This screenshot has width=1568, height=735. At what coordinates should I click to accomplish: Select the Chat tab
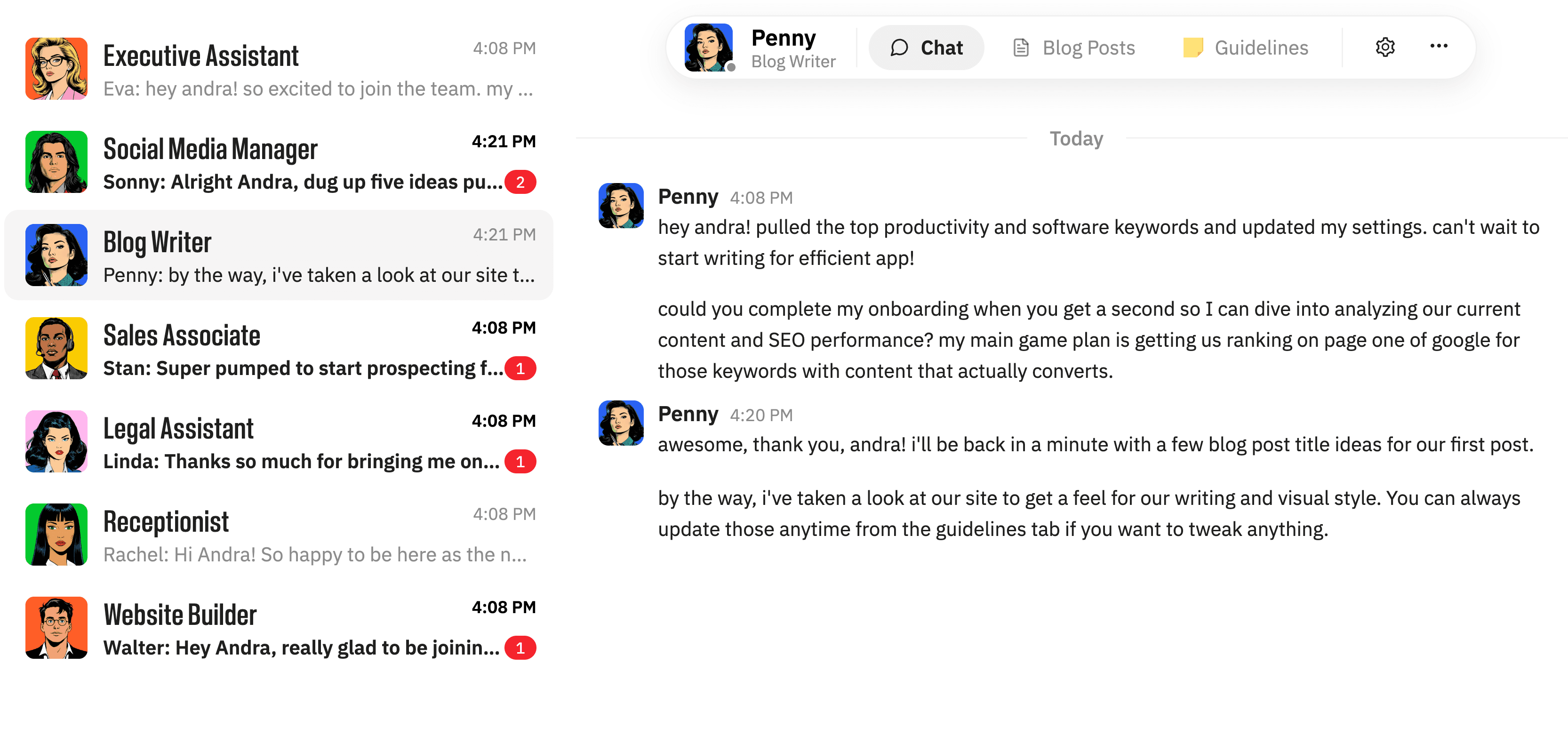click(x=926, y=48)
